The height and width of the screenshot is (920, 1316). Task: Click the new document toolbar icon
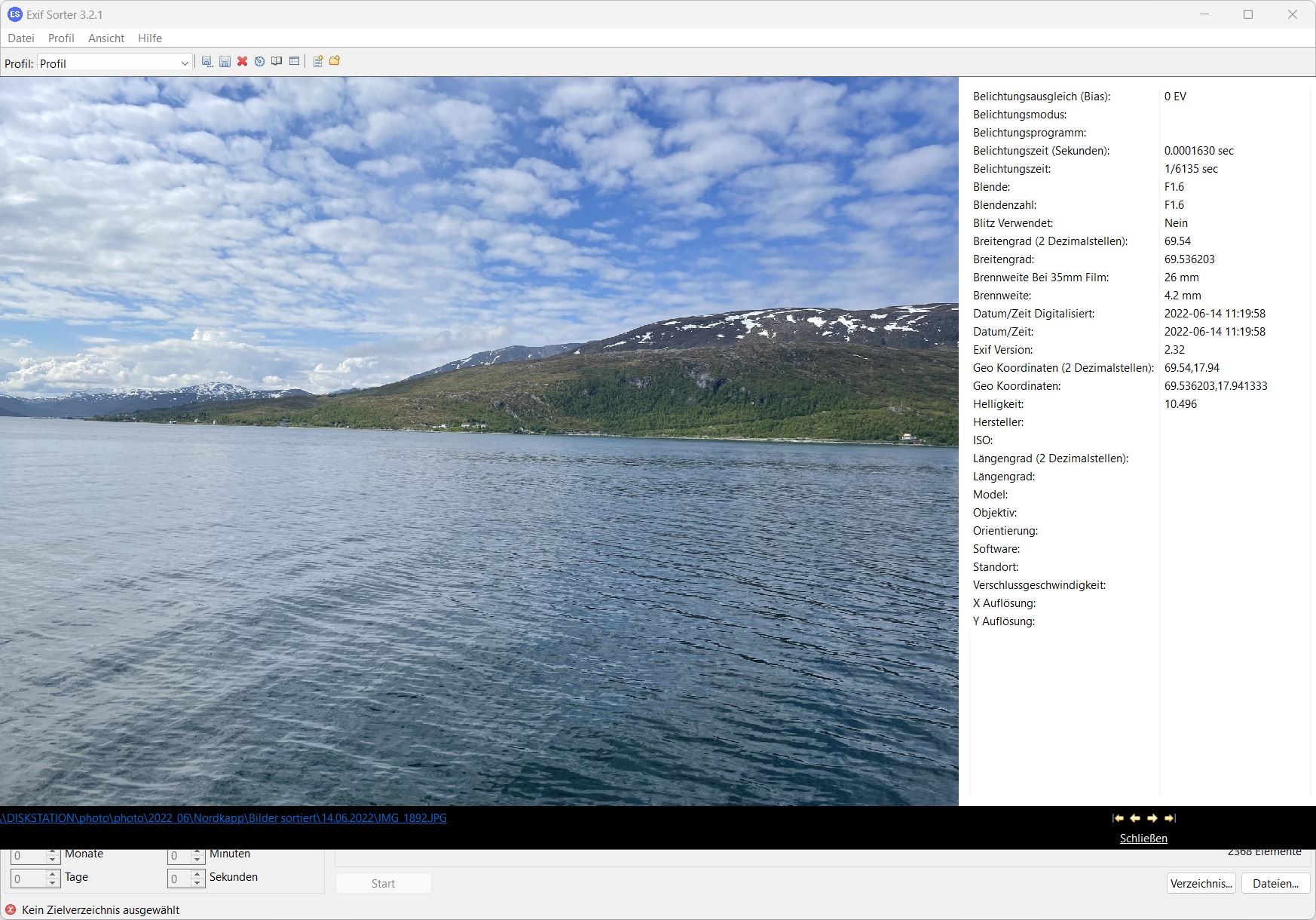pos(318,62)
